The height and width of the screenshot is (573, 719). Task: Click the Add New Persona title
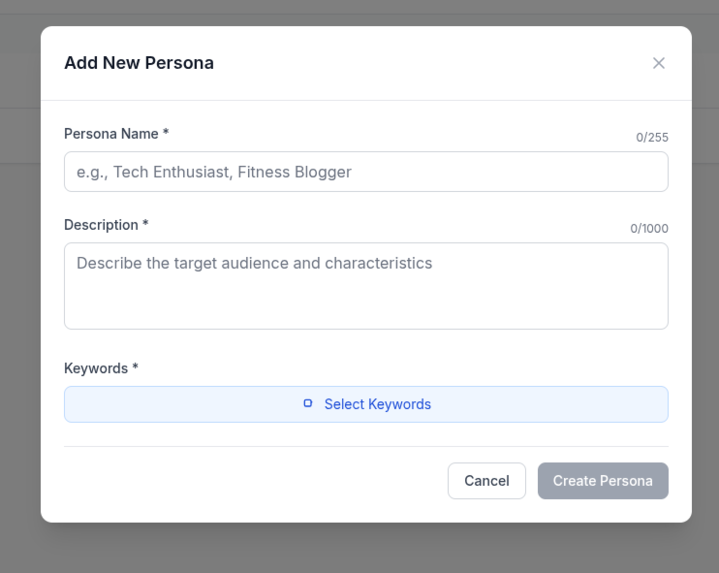click(139, 63)
